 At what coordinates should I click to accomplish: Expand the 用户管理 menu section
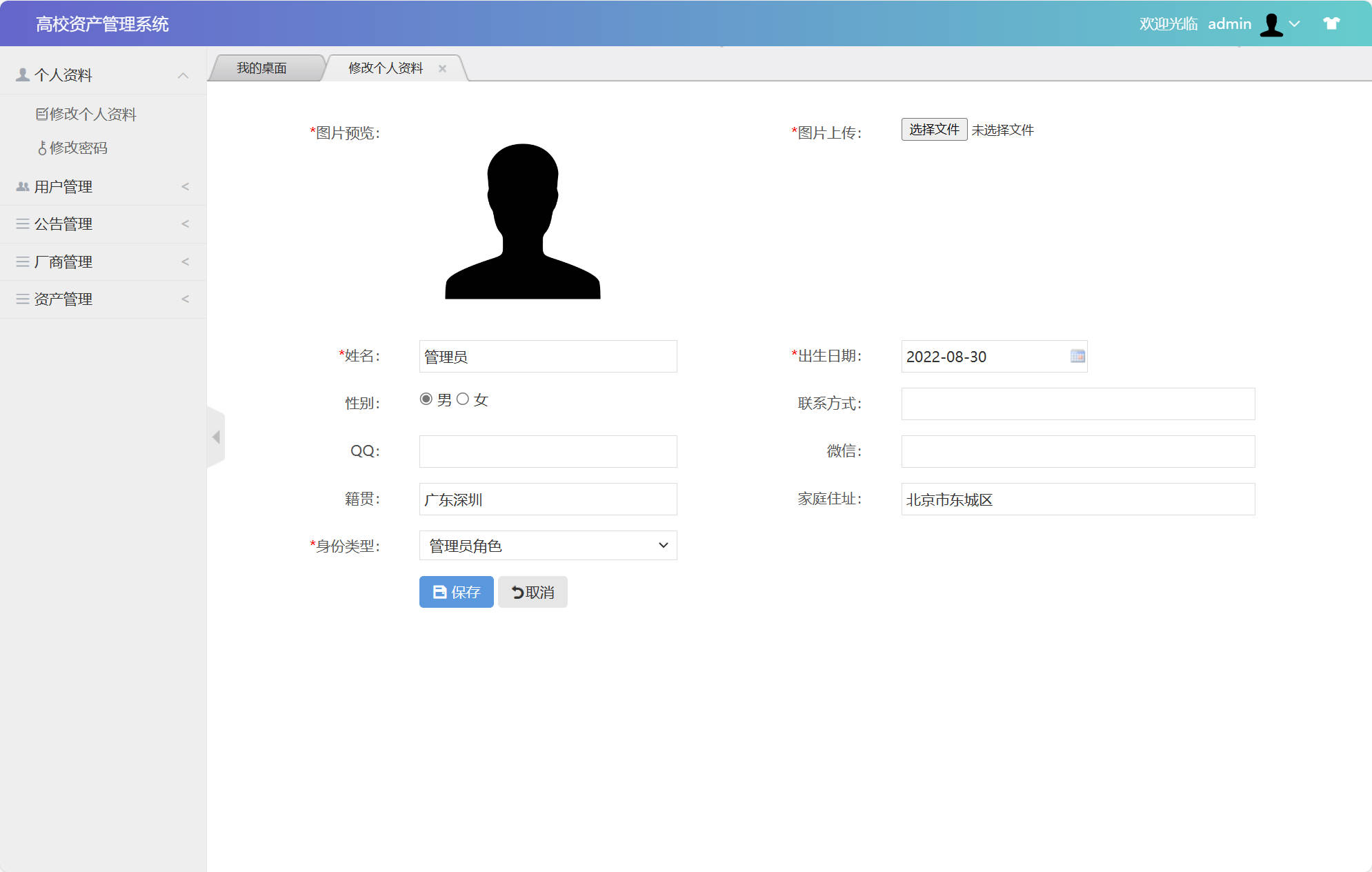tap(183, 186)
